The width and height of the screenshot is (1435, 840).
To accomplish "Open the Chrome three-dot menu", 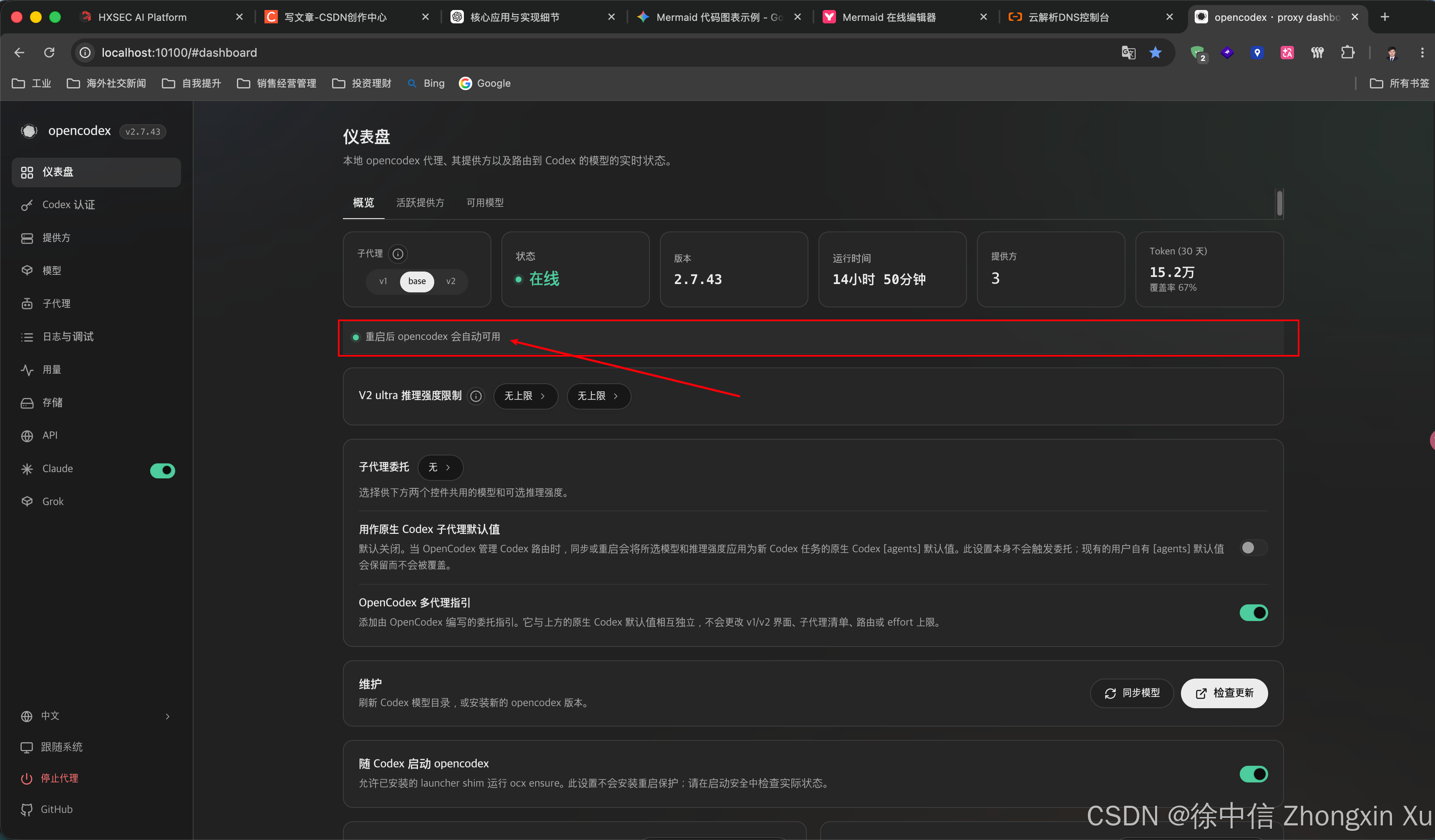I will (1422, 53).
